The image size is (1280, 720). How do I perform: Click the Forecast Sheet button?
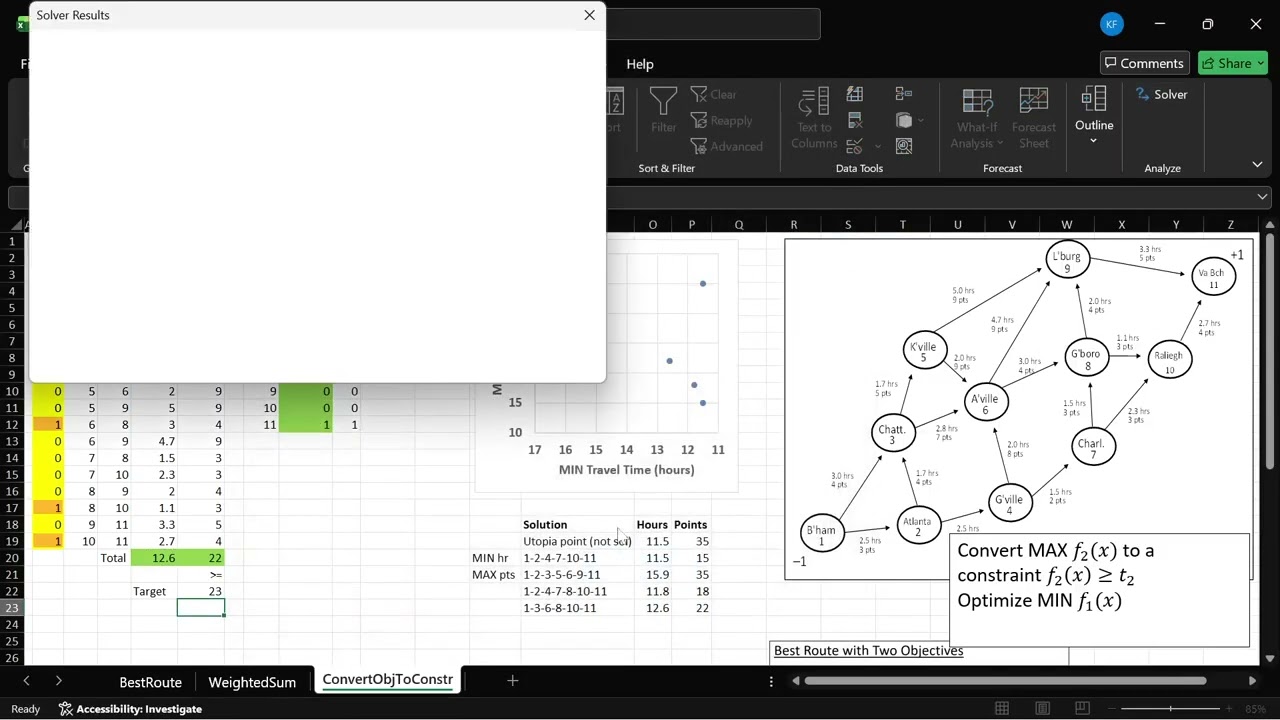click(1034, 118)
